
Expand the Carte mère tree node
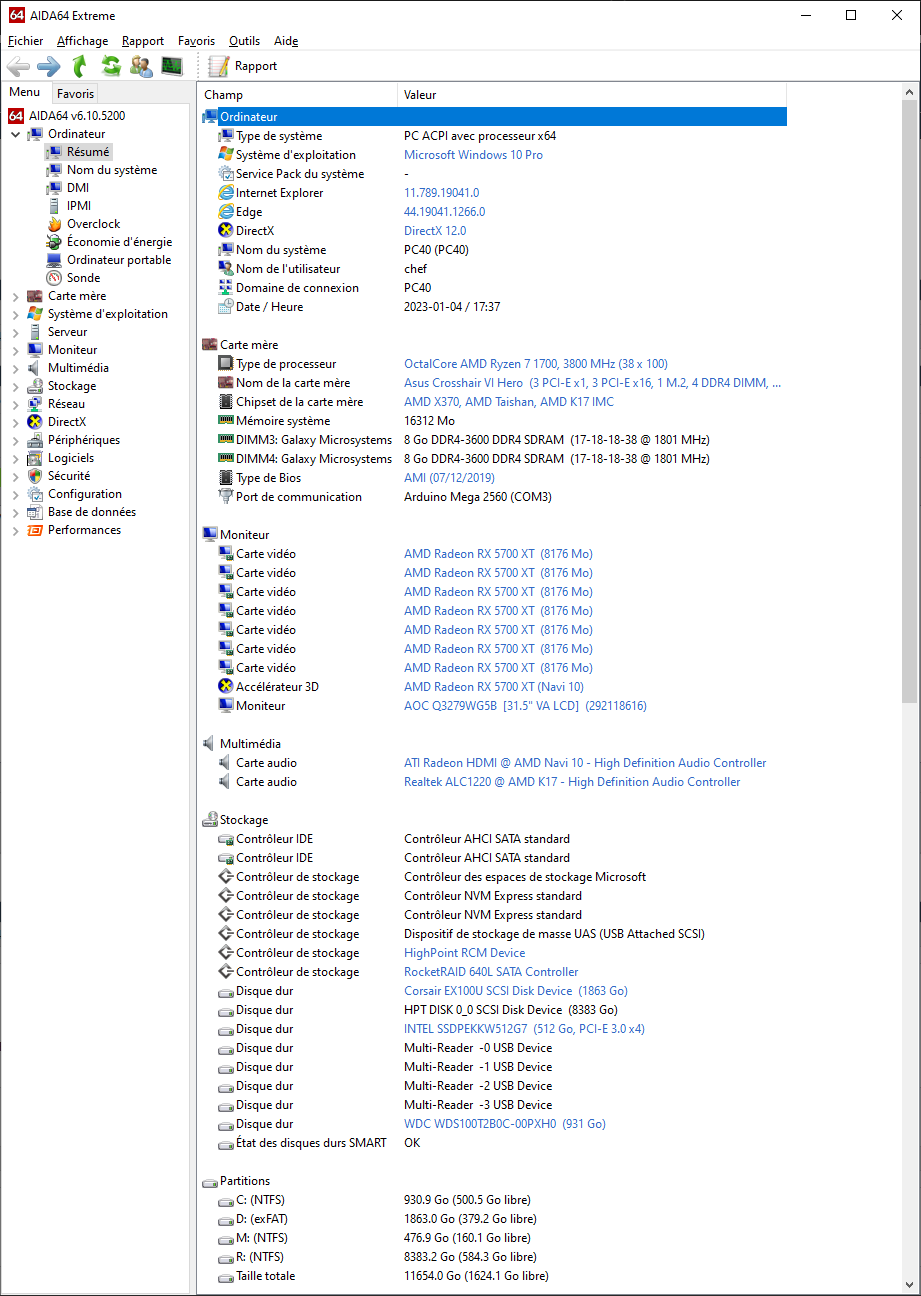15,296
